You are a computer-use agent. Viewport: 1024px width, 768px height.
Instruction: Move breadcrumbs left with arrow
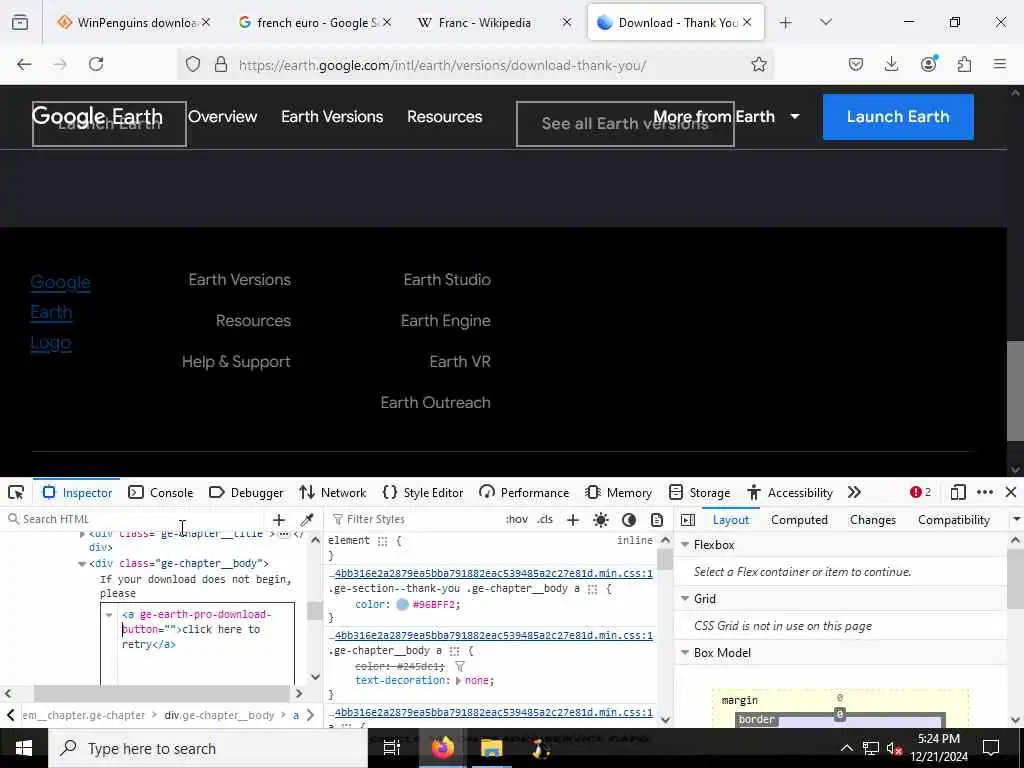(10, 715)
